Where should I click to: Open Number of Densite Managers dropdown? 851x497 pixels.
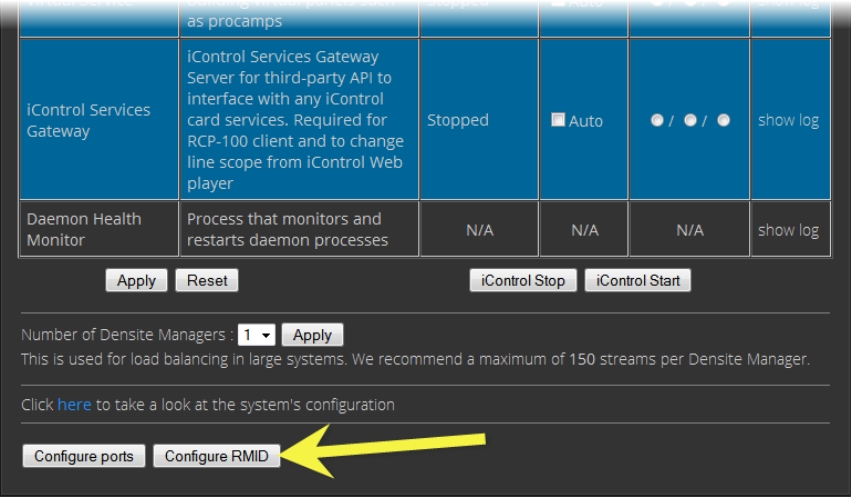point(256,335)
